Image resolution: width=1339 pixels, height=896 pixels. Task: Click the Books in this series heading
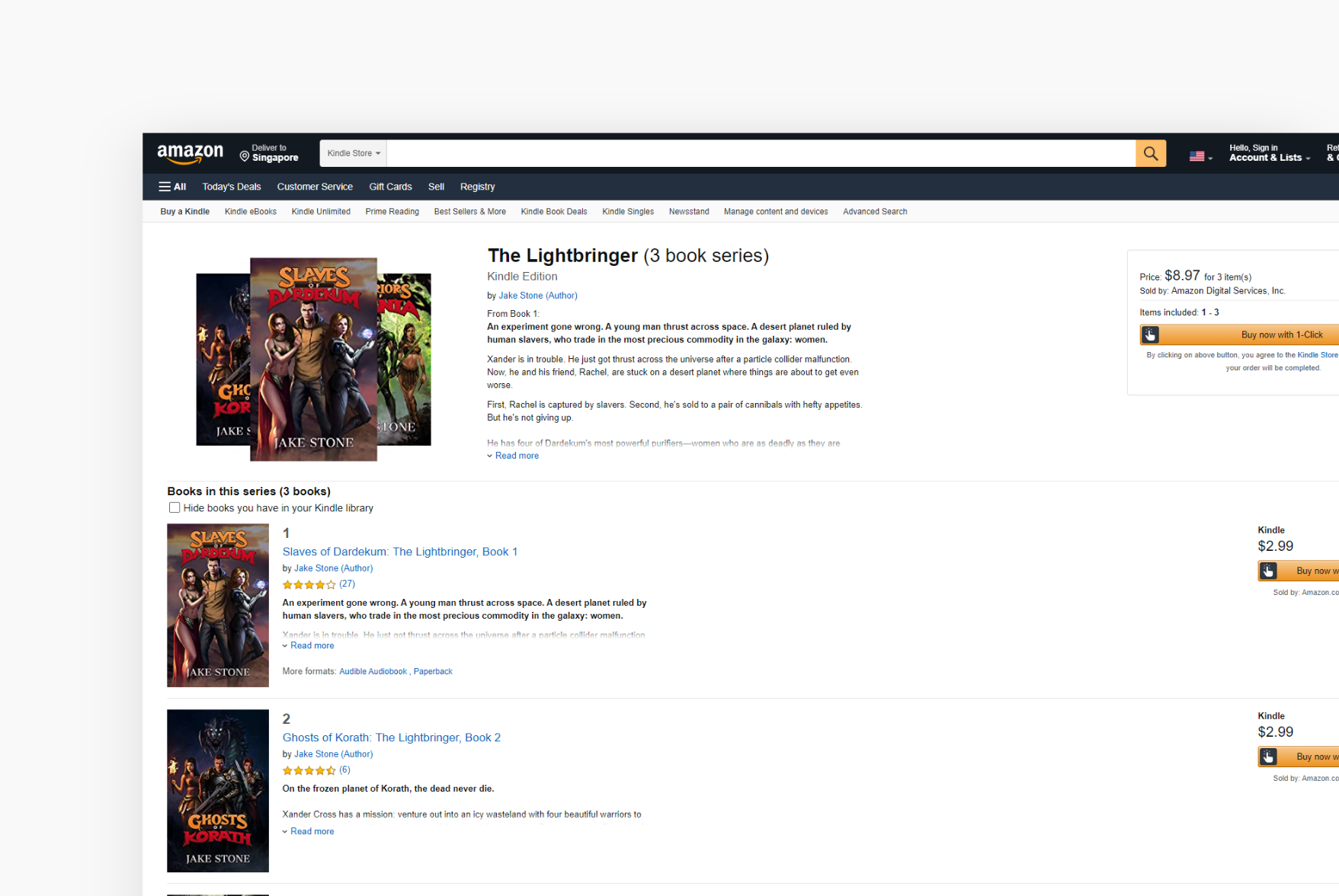248,491
